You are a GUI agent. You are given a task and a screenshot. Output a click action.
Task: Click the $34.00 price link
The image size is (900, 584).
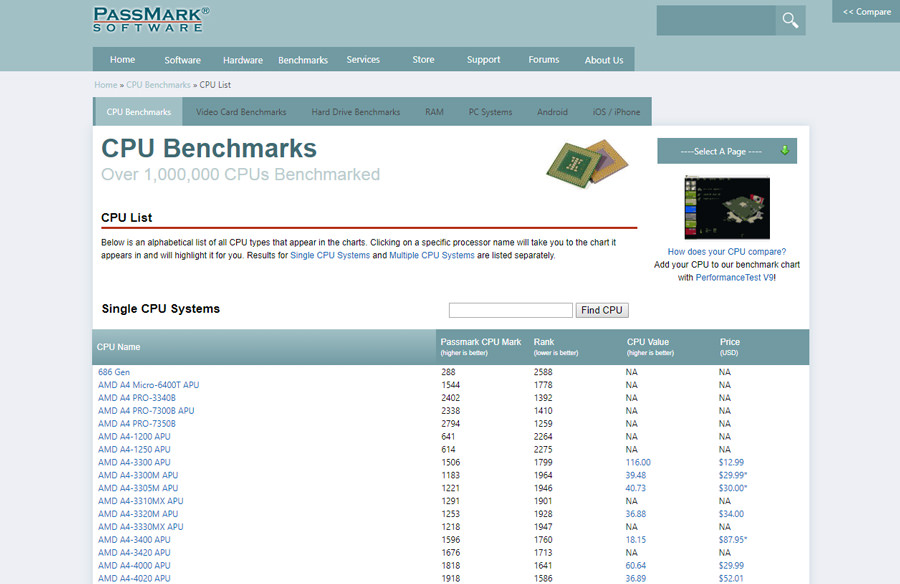pyautogui.click(x=731, y=515)
